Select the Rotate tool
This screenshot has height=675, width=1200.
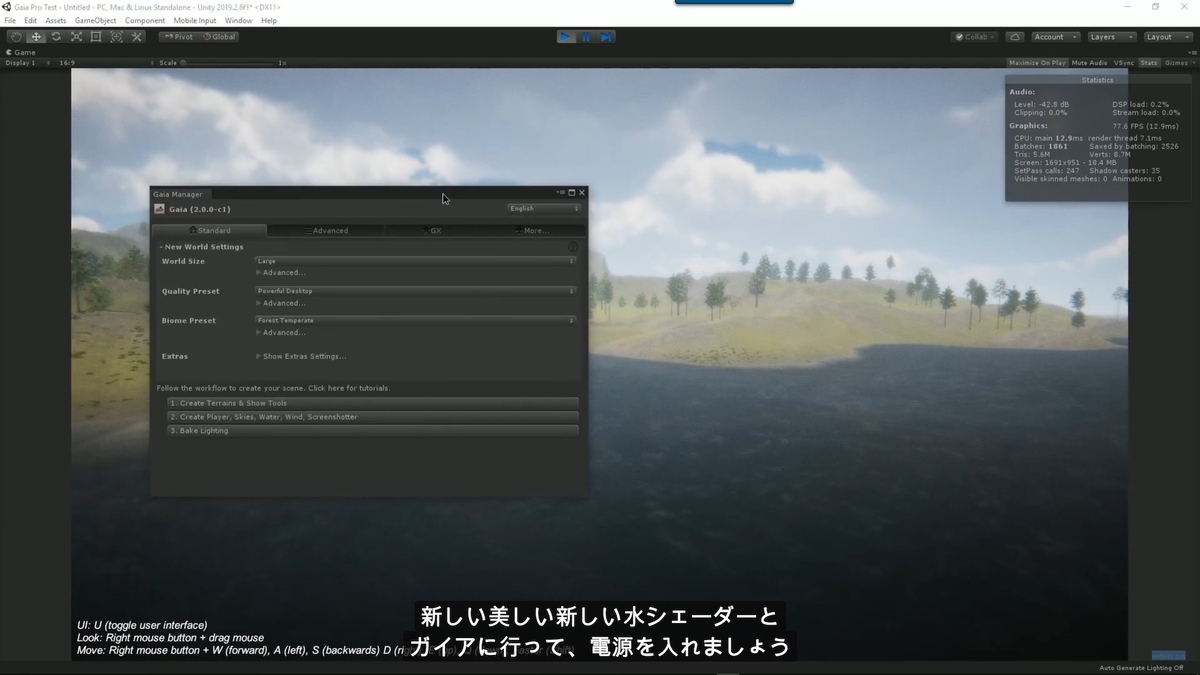point(56,37)
